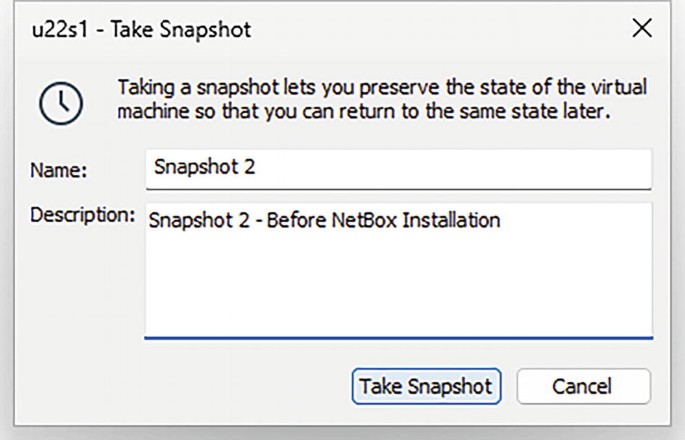The image size is (685, 440).
Task: Click empty space below the description text
Action: pos(398,295)
